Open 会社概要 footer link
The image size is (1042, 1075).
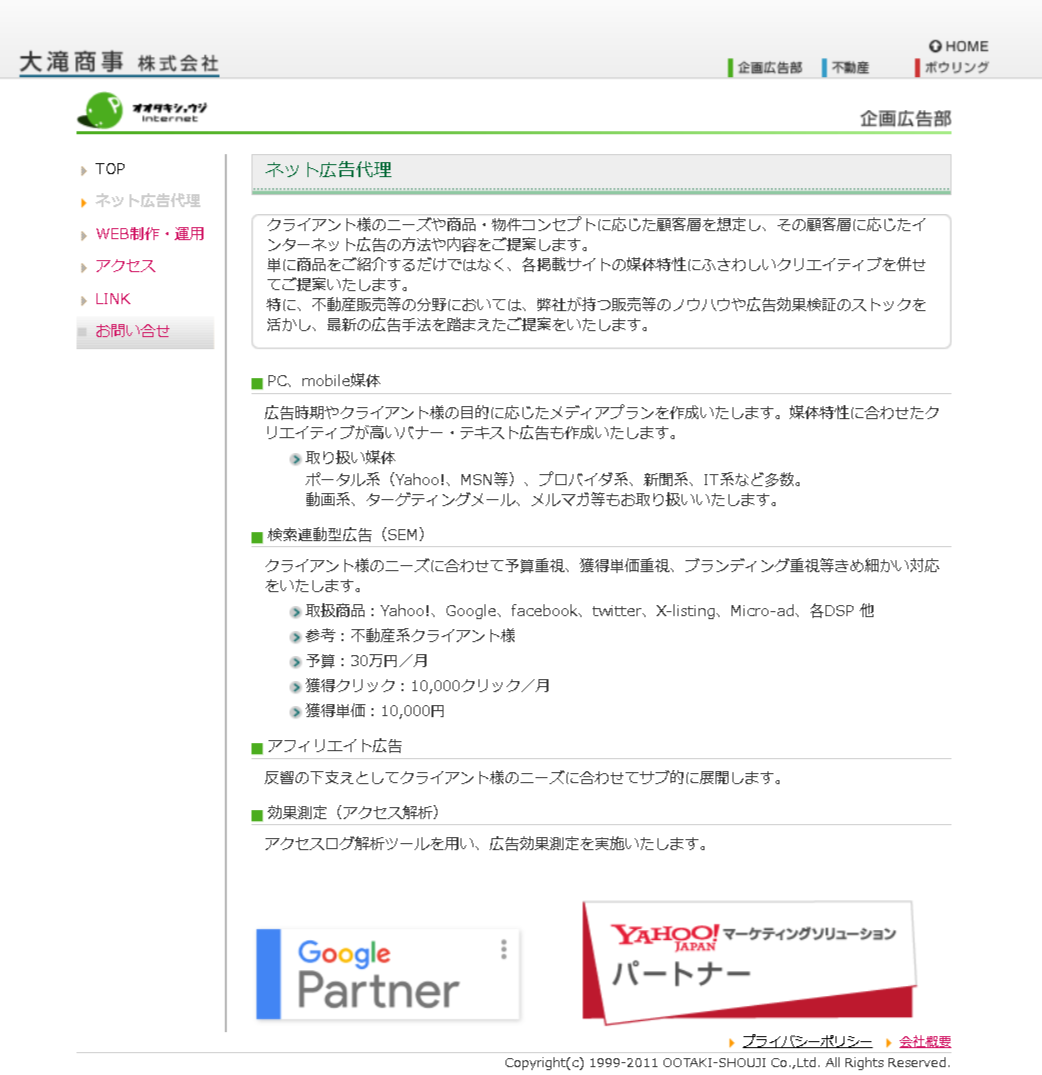(x=925, y=1041)
